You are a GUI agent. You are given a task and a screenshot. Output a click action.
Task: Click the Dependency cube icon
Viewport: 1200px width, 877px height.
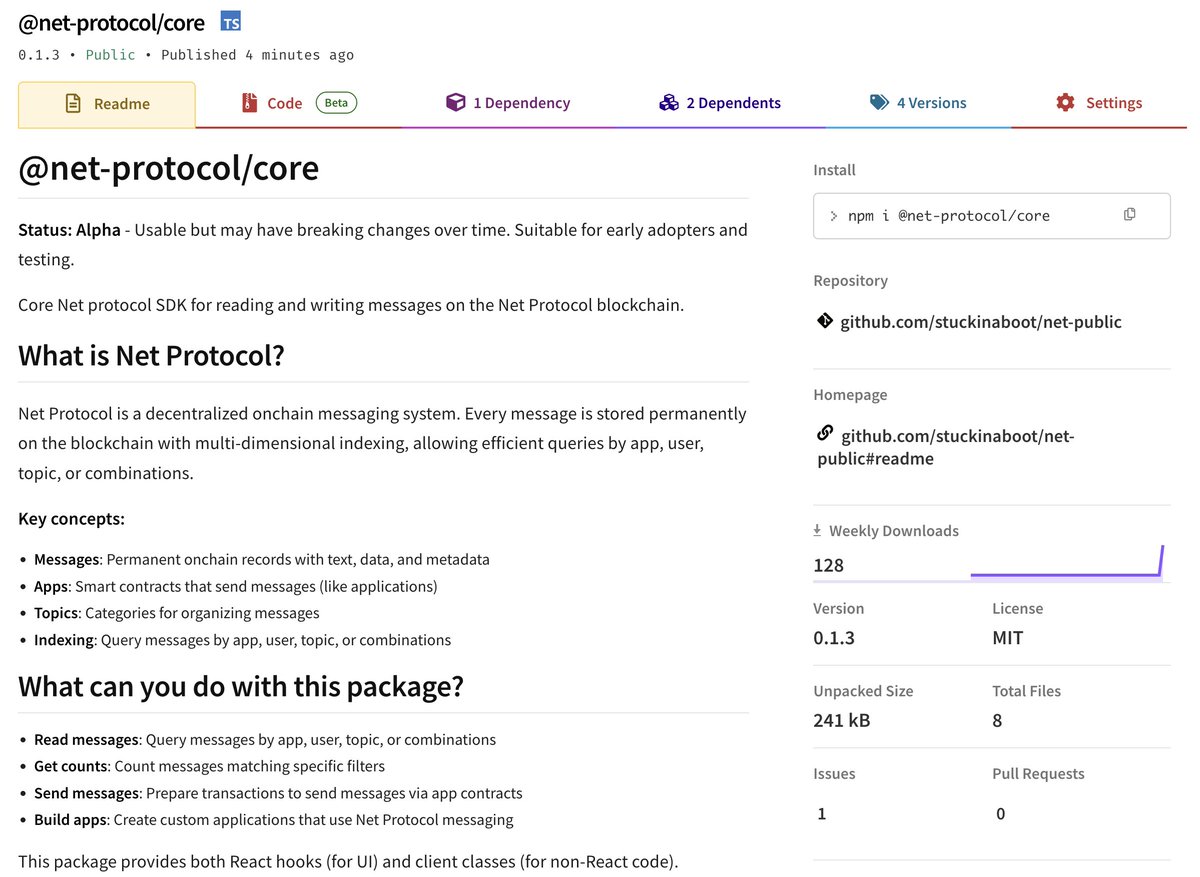click(x=455, y=102)
